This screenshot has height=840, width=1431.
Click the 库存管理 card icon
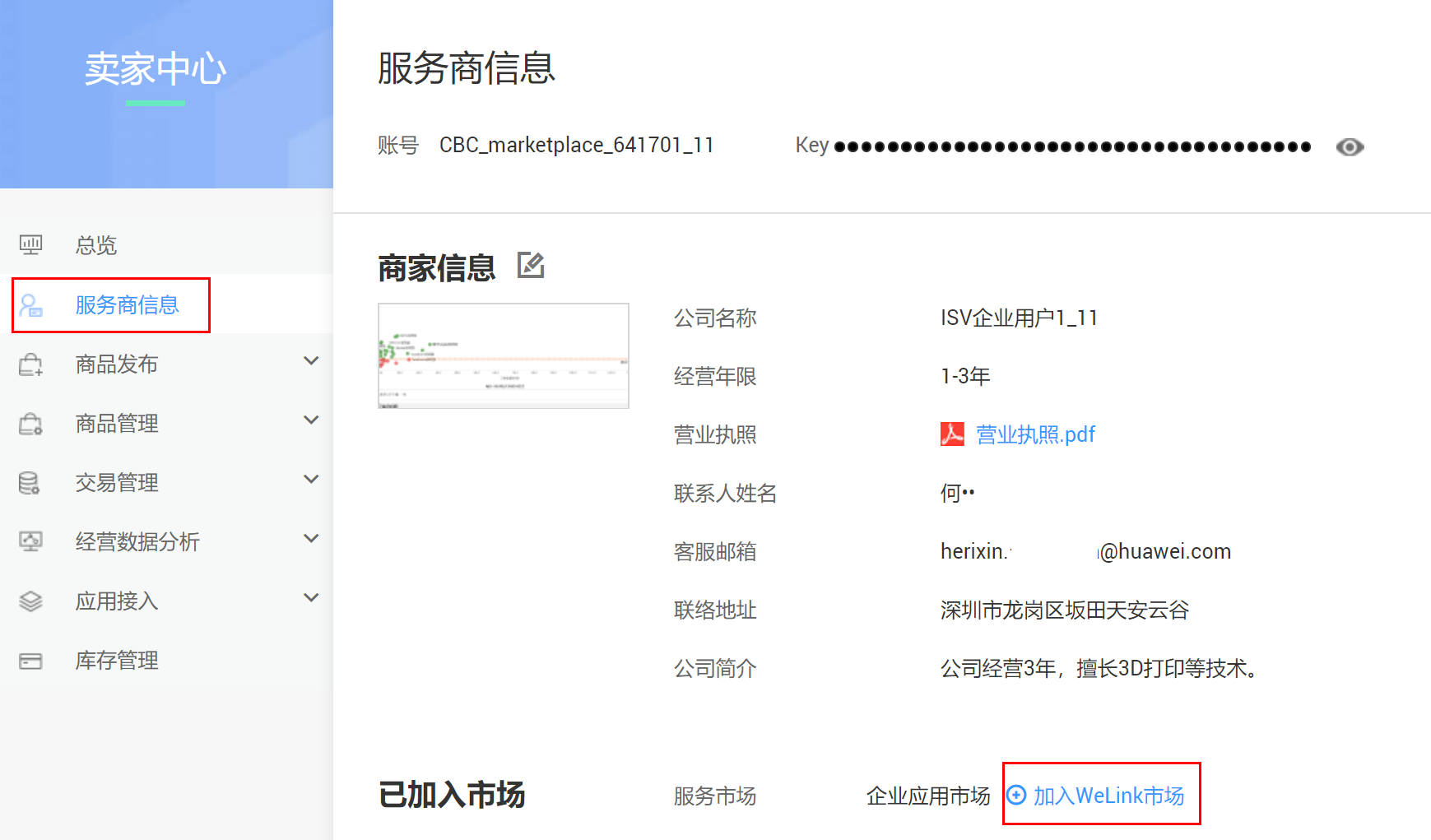pos(30,661)
